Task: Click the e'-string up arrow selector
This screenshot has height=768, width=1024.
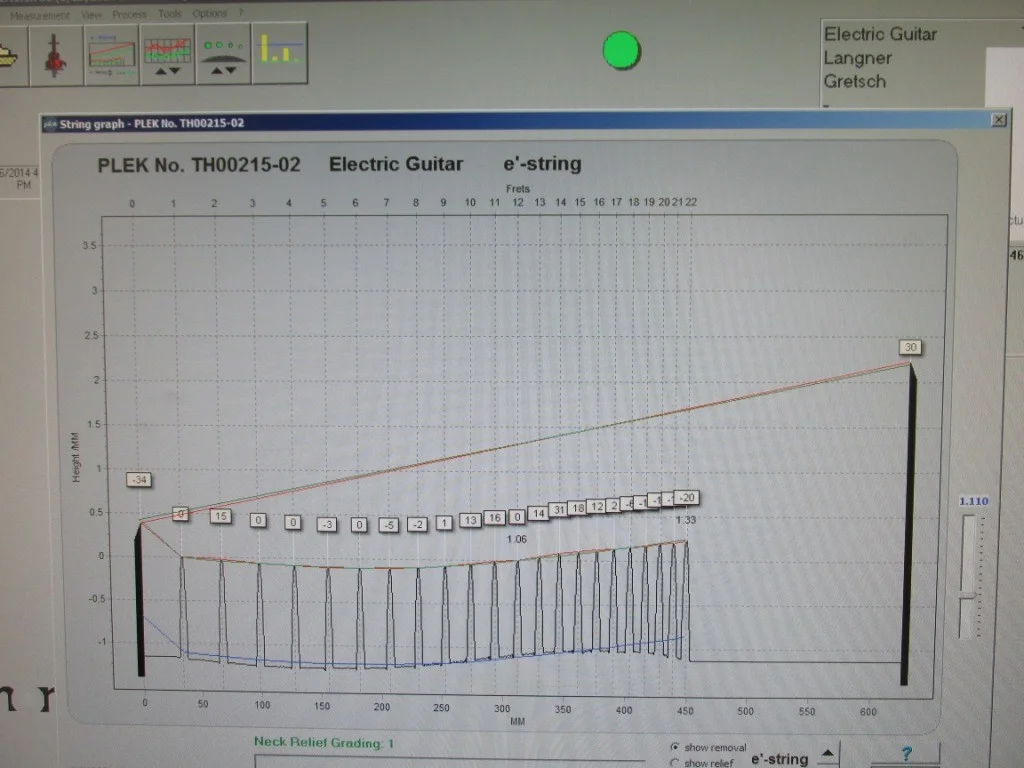Action: coord(828,756)
